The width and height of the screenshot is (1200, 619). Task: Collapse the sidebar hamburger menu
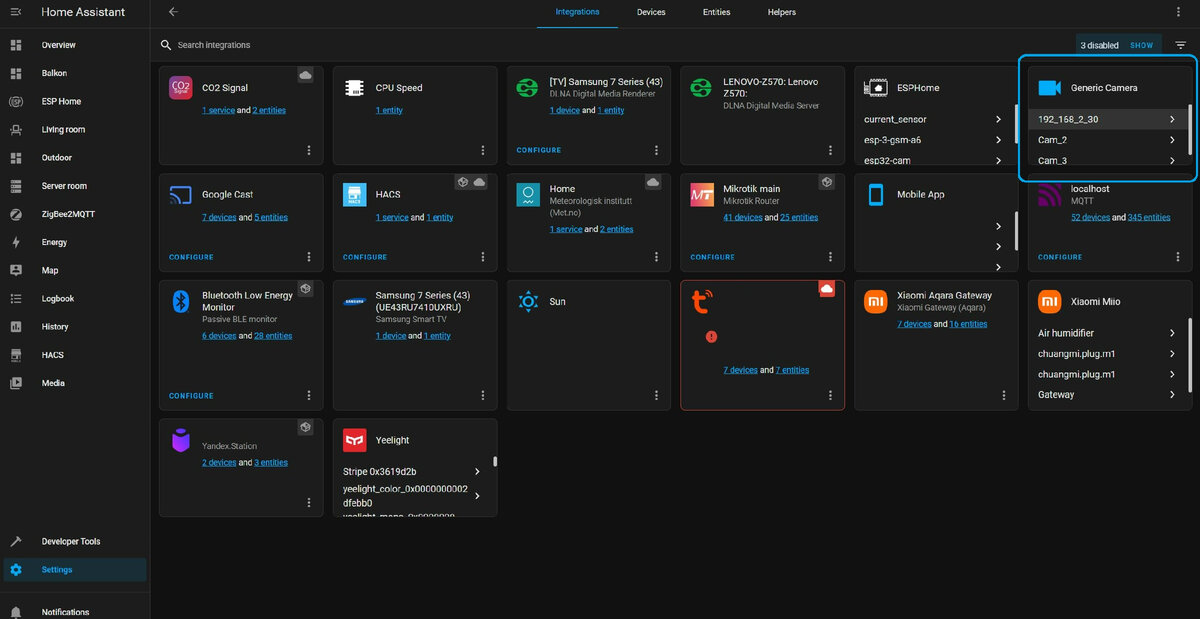click(16, 12)
